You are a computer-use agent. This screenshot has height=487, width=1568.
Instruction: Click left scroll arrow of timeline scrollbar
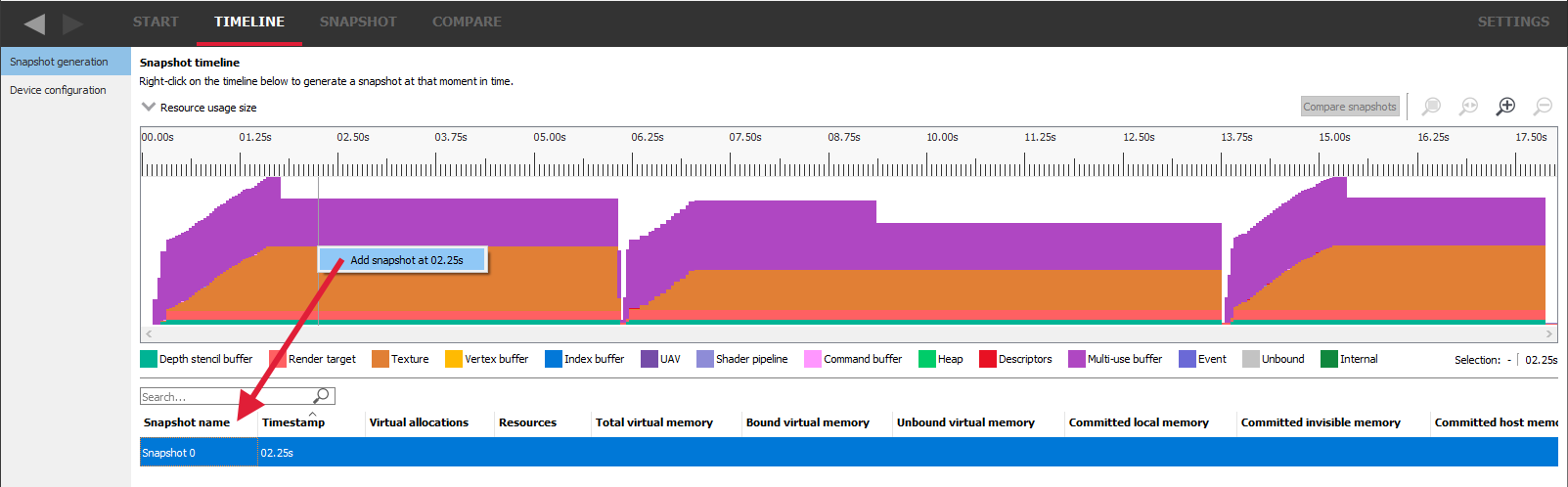149,334
